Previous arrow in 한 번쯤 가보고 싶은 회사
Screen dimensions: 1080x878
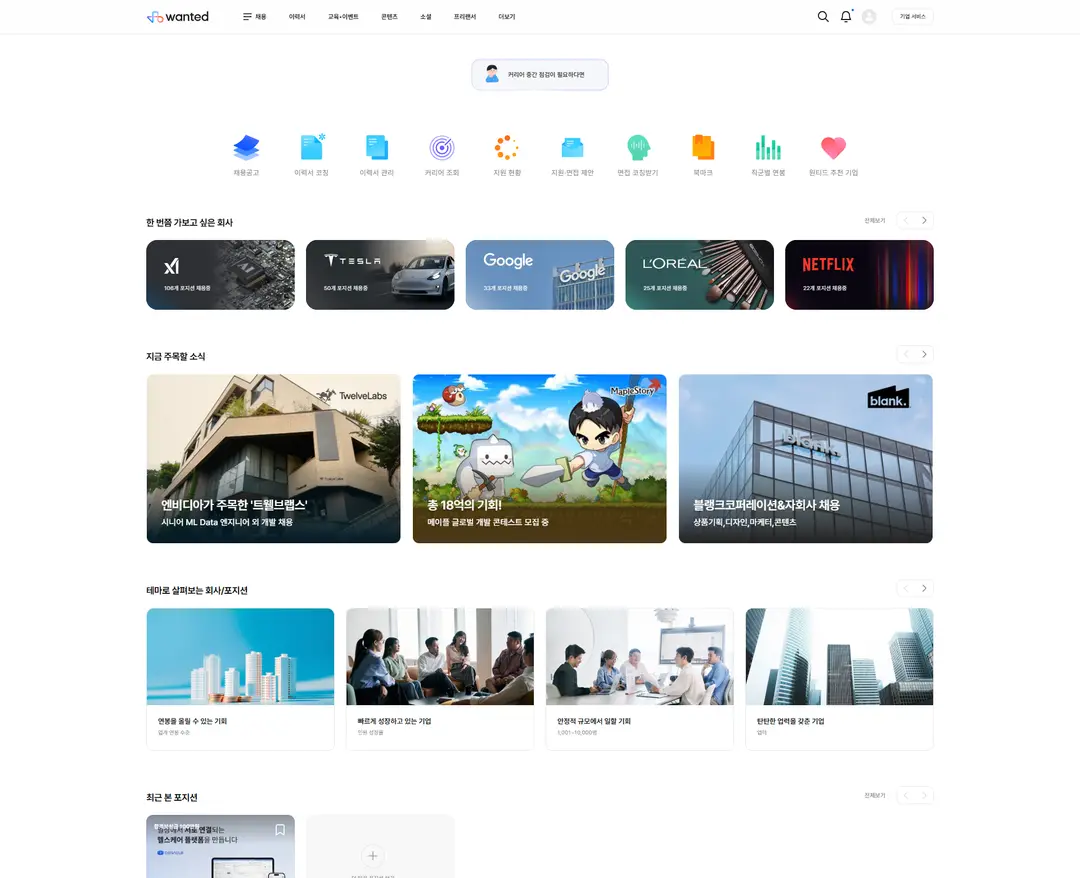click(x=906, y=220)
